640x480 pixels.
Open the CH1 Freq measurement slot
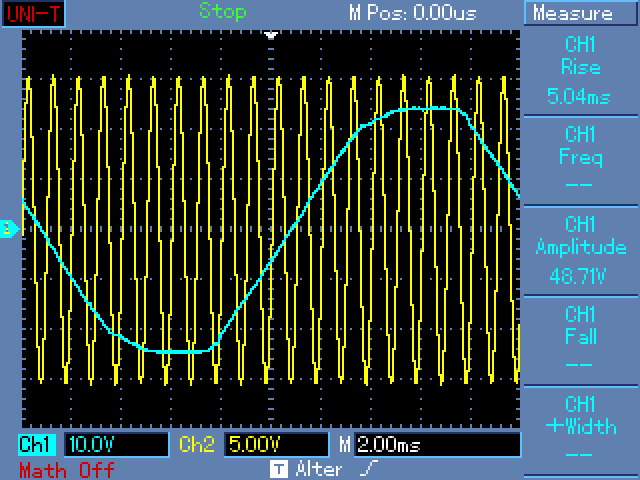[580, 161]
